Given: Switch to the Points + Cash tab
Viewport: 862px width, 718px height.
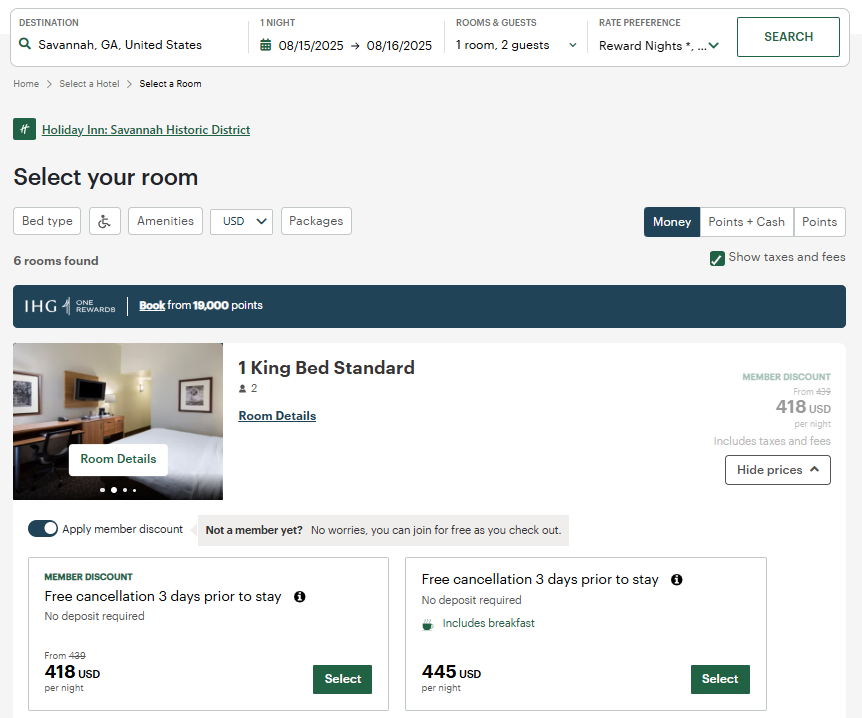Looking at the screenshot, I should pos(746,222).
